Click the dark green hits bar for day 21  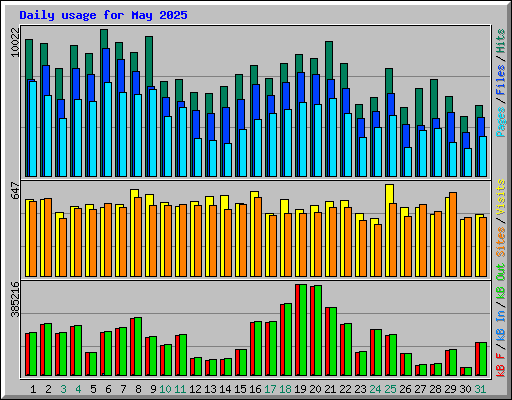(329, 60)
